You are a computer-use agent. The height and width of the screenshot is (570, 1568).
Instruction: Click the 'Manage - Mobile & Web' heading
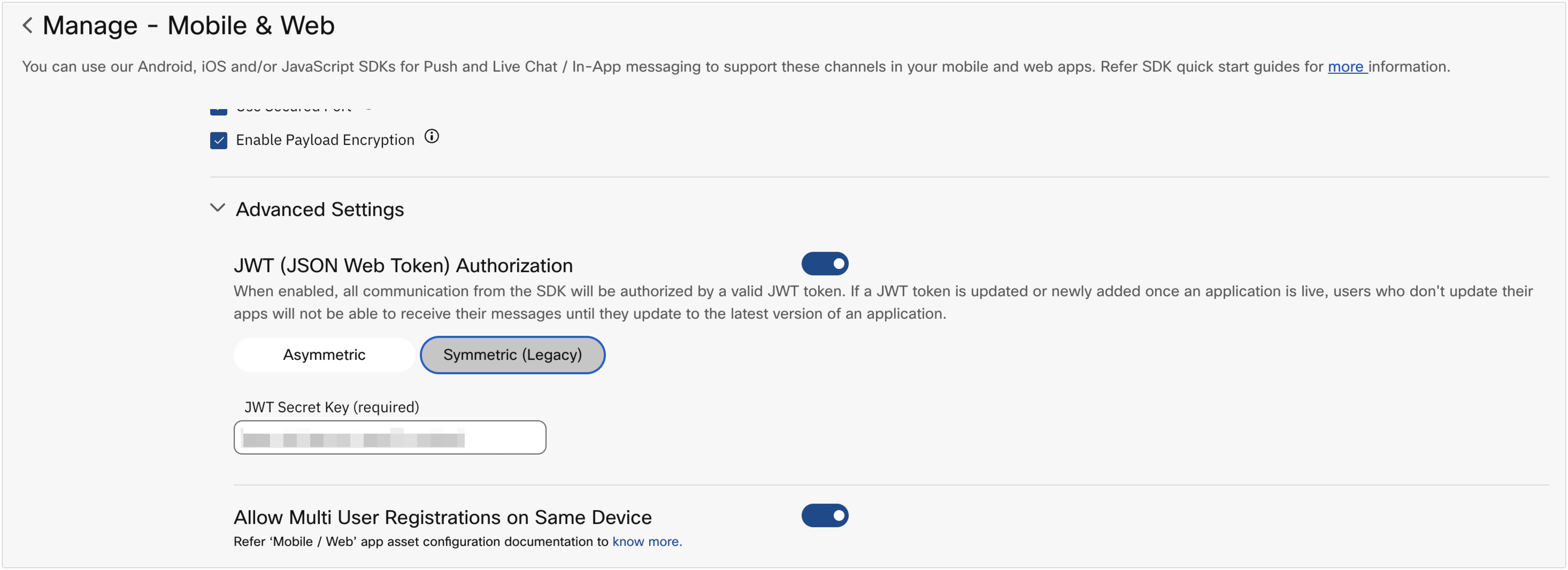point(189,26)
